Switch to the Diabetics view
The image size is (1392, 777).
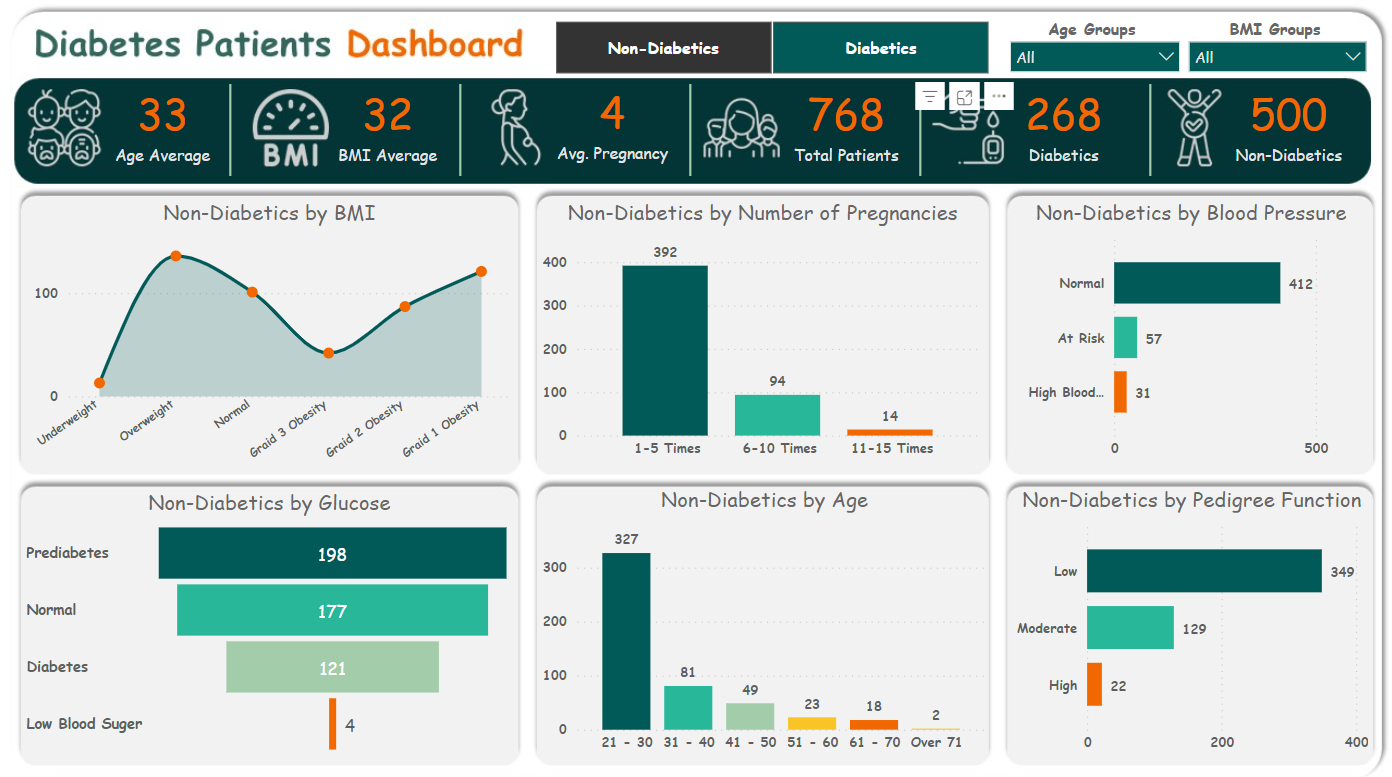(880, 48)
